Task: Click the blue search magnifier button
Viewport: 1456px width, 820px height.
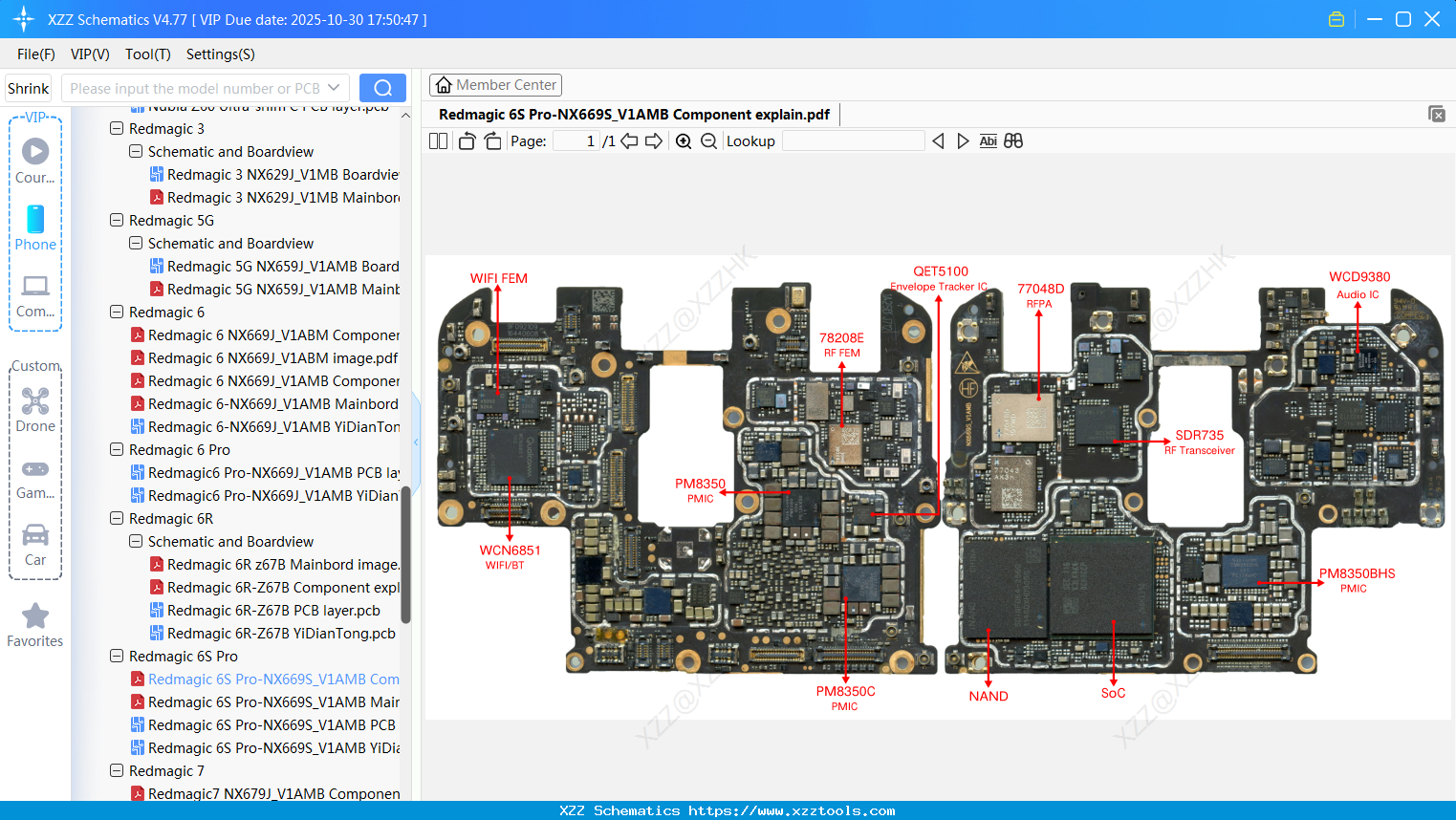Action: tap(382, 87)
